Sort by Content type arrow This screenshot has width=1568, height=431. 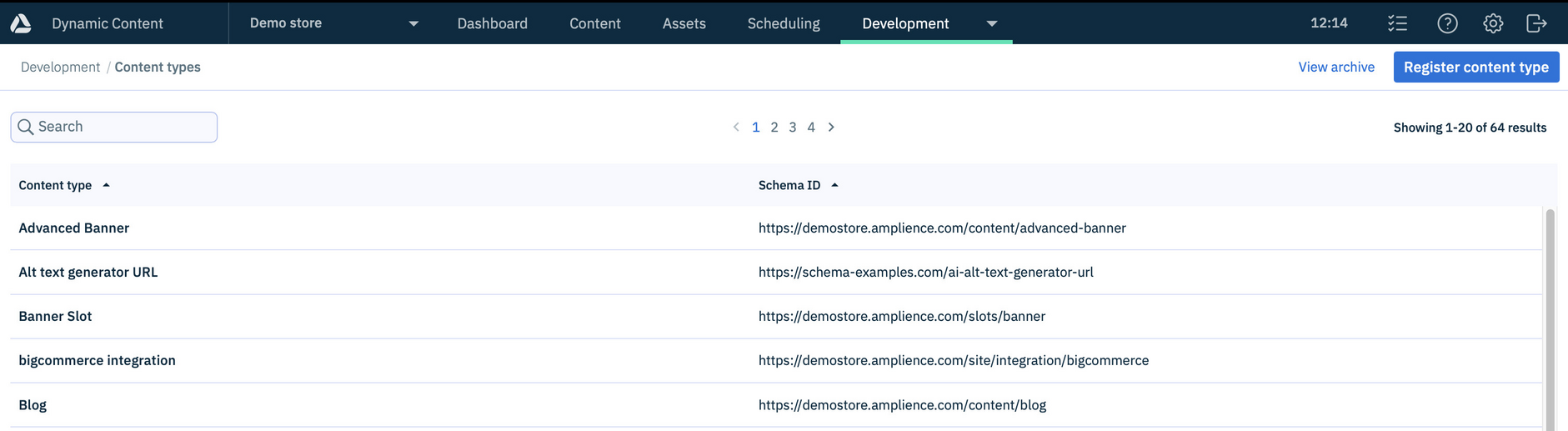[106, 185]
